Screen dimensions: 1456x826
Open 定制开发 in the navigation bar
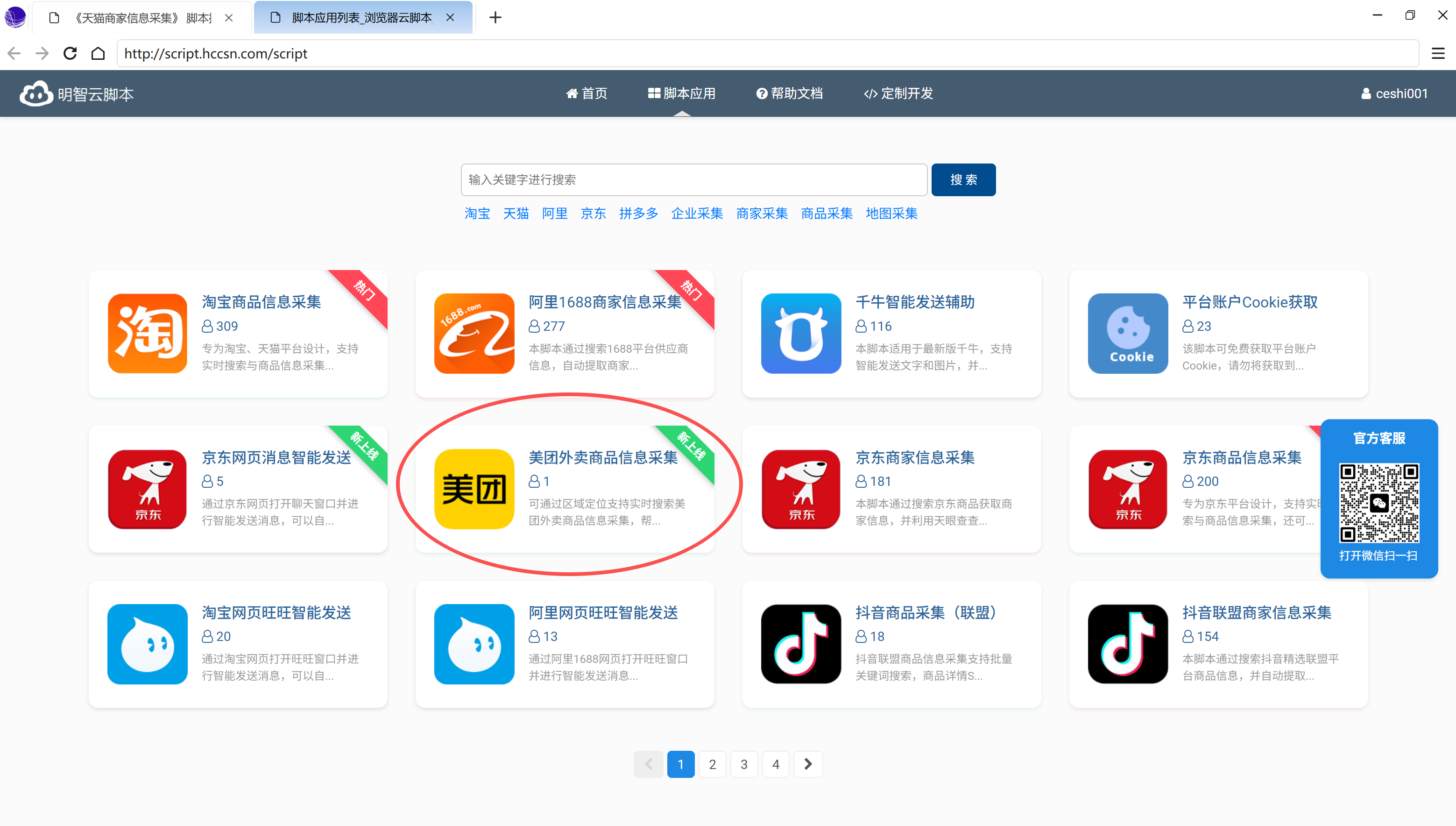898,93
